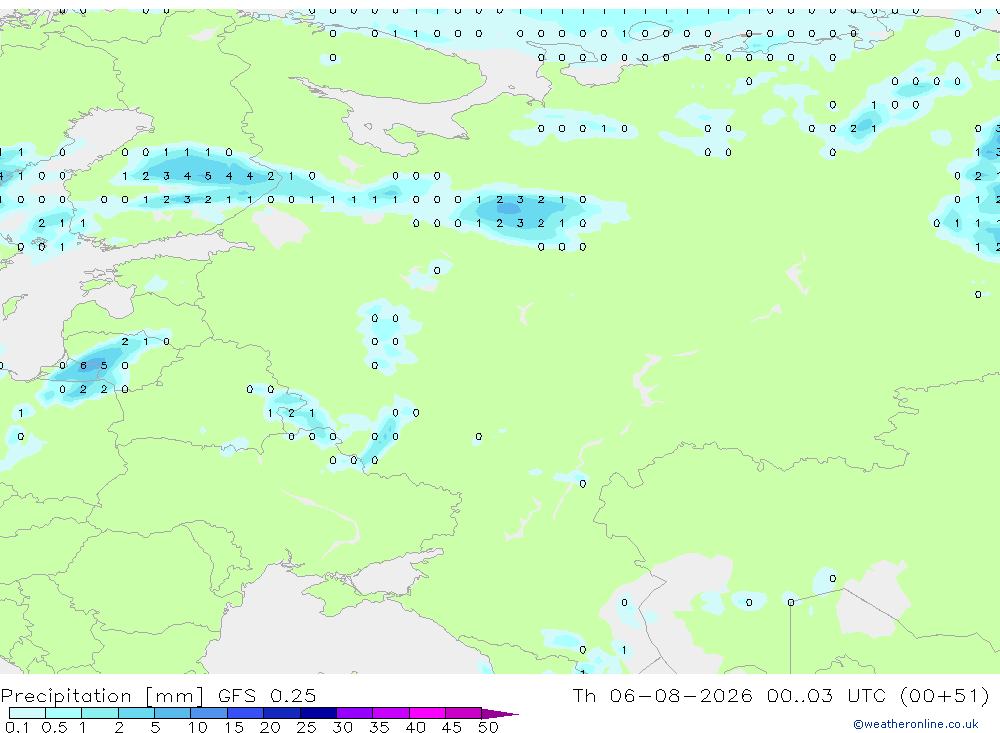Select the 25–30 mm navy legend swatch
The height and width of the screenshot is (733, 1000).
318,713
